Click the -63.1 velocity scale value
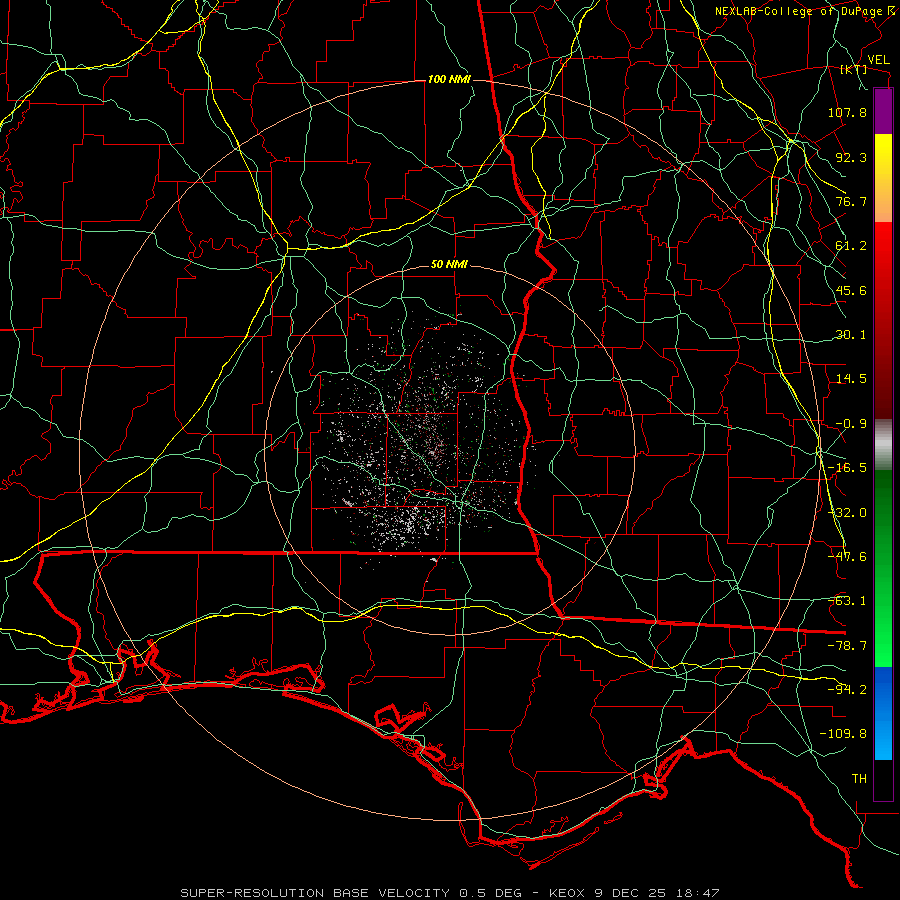This screenshot has width=900, height=900. pyautogui.click(x=847, y=601)
